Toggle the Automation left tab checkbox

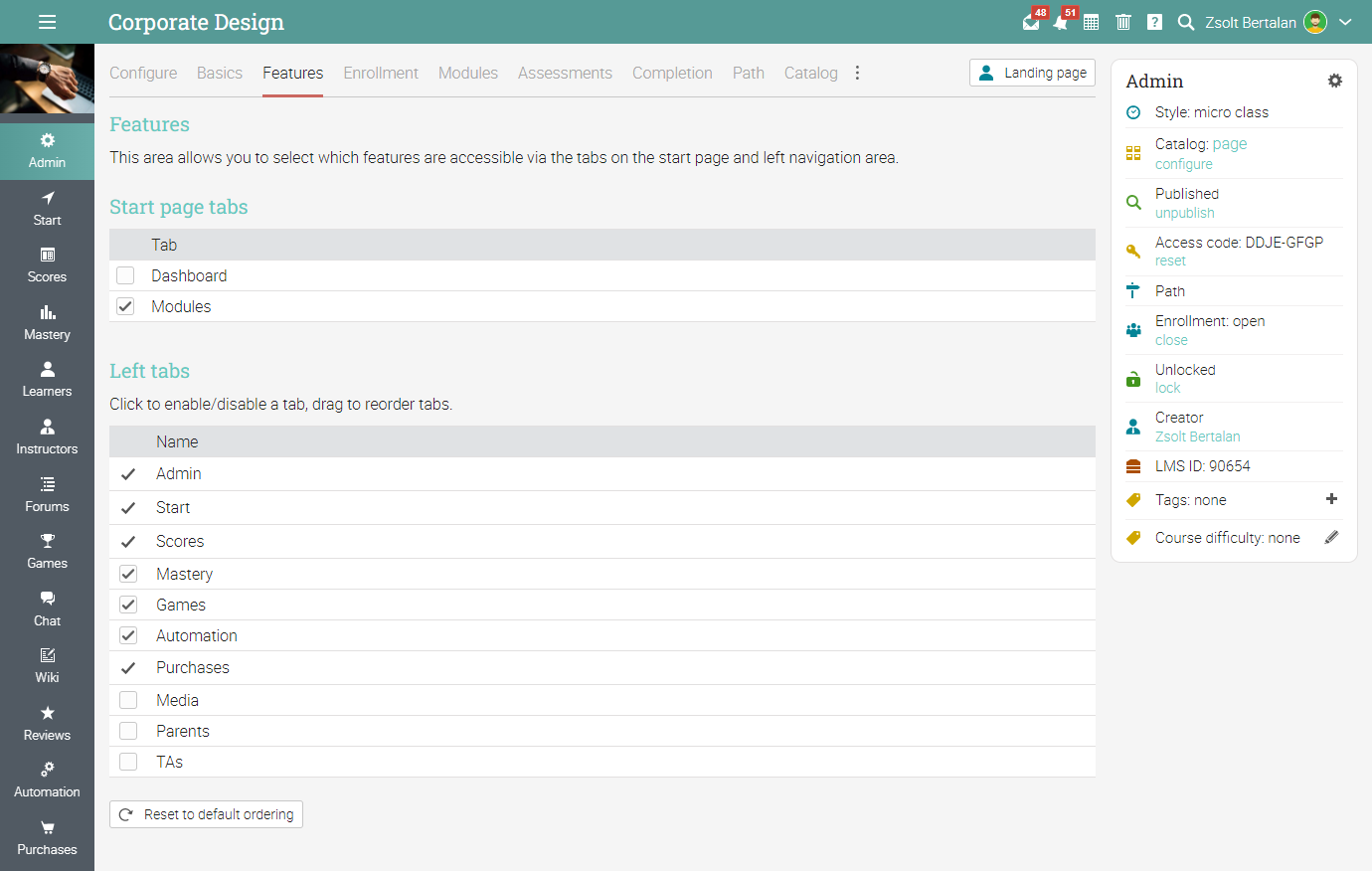click(x=128, y=635)
